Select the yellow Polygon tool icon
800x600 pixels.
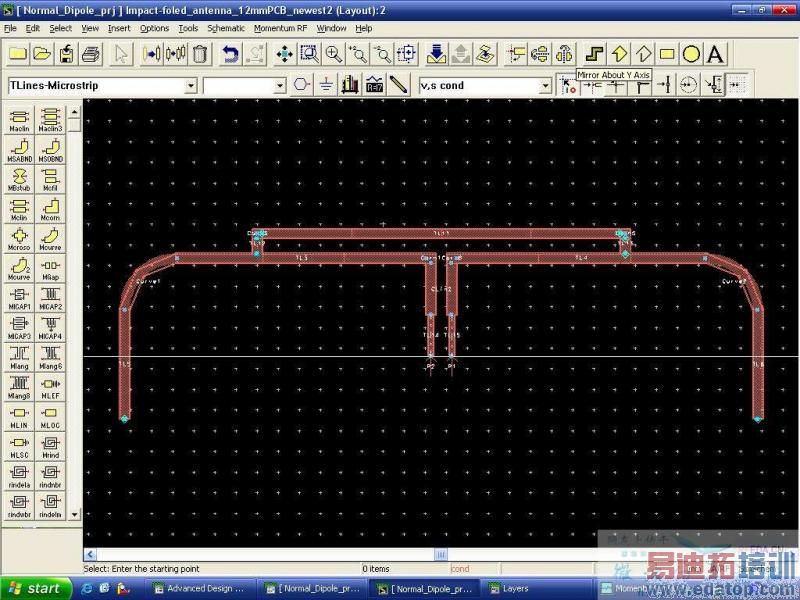tap(619, 54)
